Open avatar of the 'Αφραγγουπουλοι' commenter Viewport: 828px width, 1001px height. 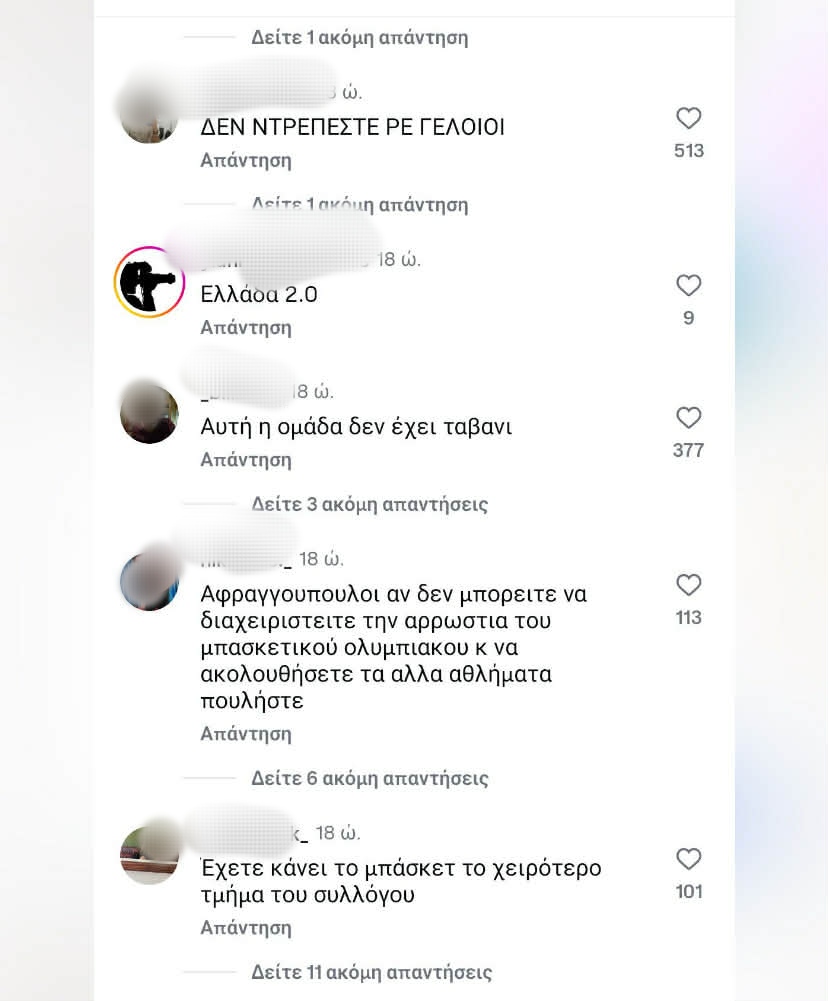click(x=149, y=581)
